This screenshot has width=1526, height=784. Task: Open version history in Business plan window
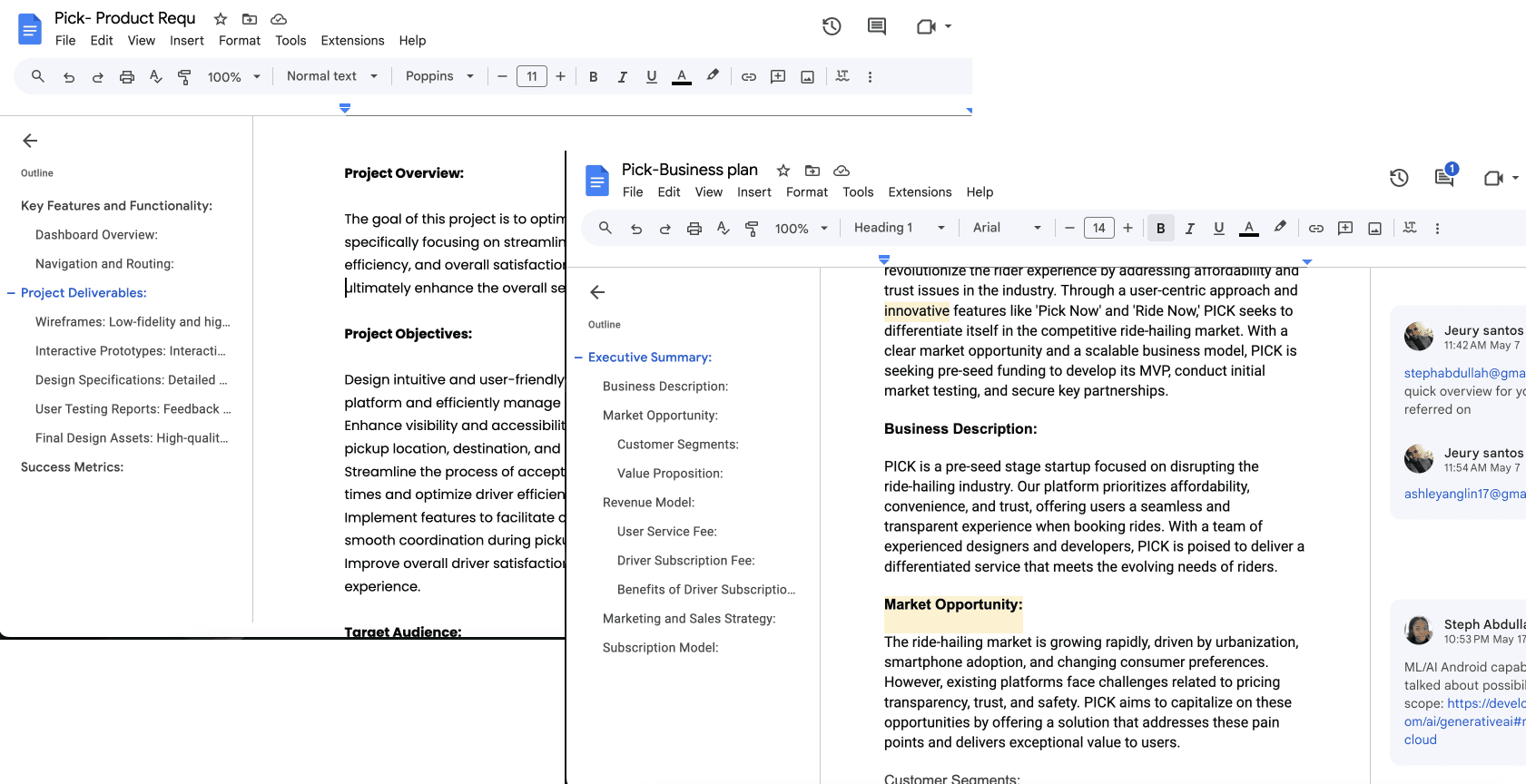(1399, 178)
